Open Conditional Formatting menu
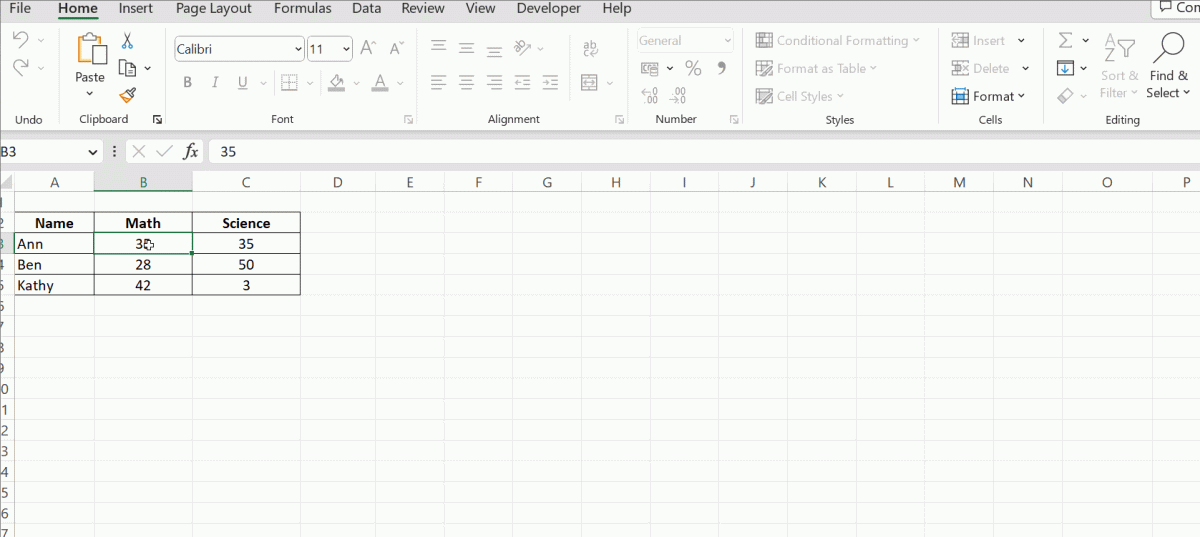The width and height of the screenshot is (1200, 537). tap(838, 41)
